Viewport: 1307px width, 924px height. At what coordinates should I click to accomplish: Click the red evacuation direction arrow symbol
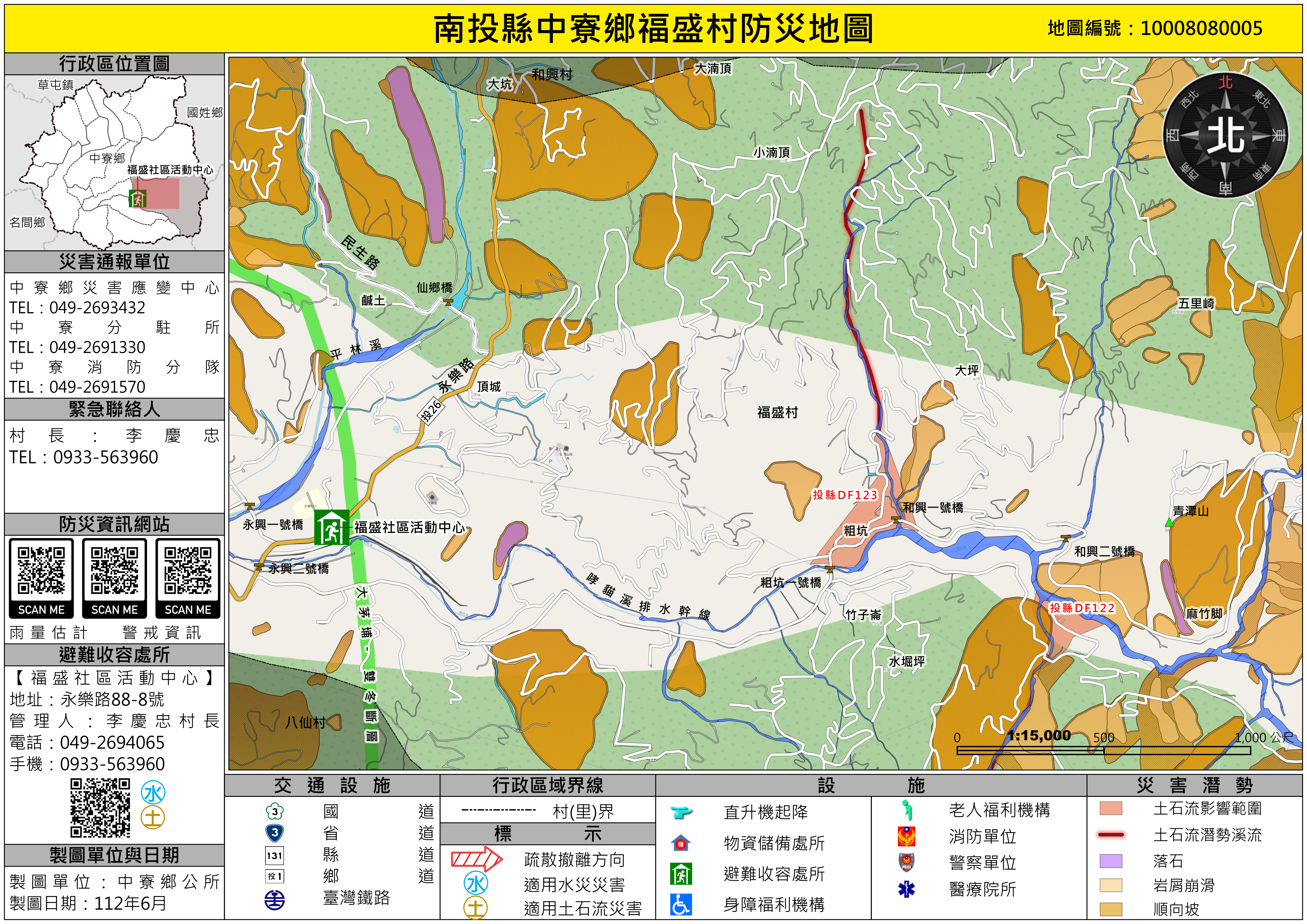(x=476, y=859)
